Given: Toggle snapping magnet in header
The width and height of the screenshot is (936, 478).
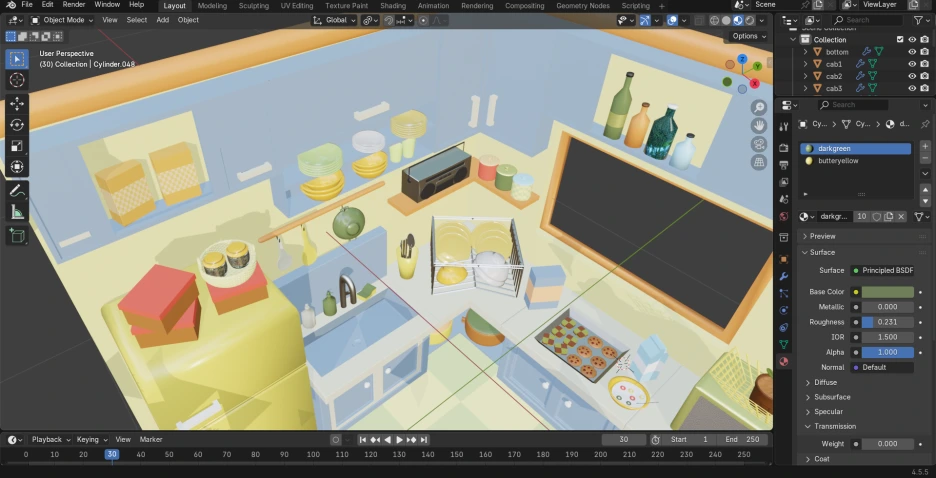Looking at the screenshot, I should (389, 20).
